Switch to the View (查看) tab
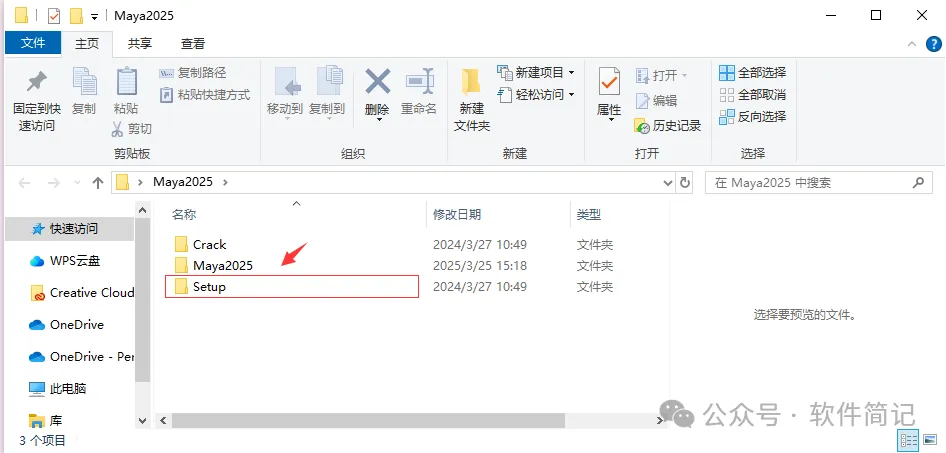The image size is (946, 453). [193, 43]
